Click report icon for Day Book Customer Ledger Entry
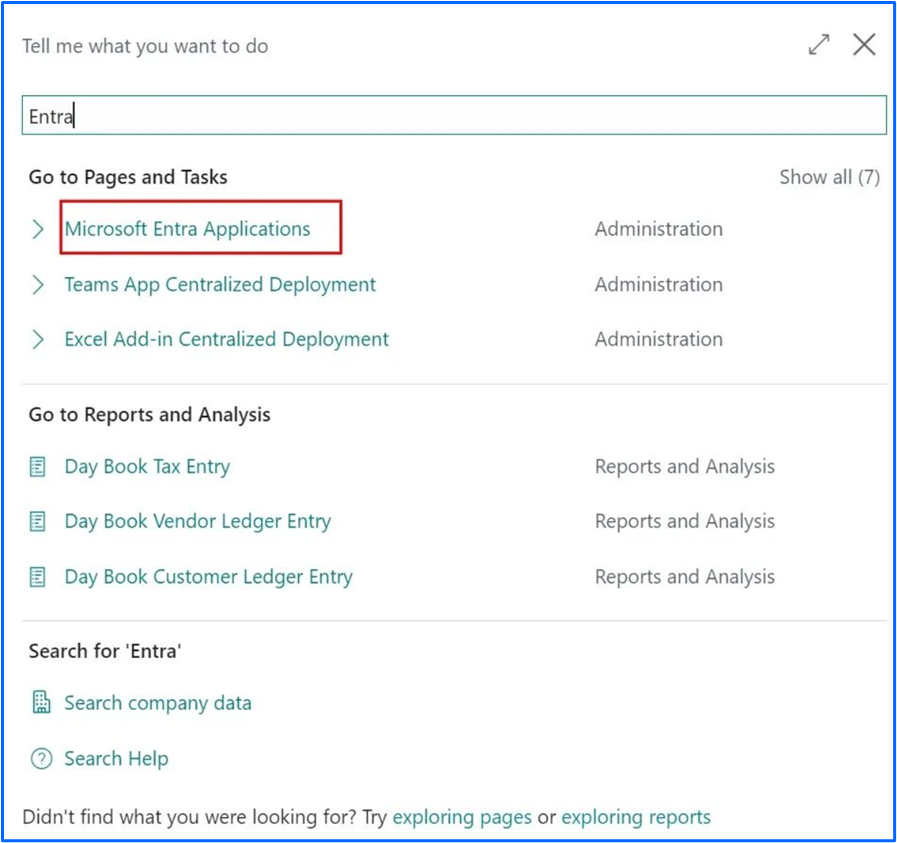 38,576
